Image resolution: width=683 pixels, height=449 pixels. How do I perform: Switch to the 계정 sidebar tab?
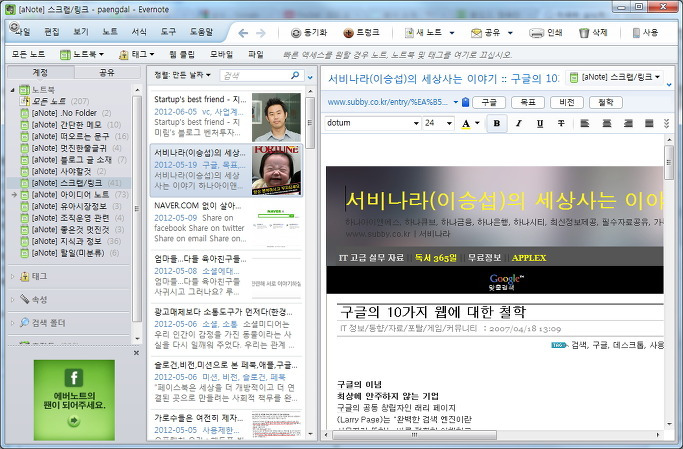point(41,72)
